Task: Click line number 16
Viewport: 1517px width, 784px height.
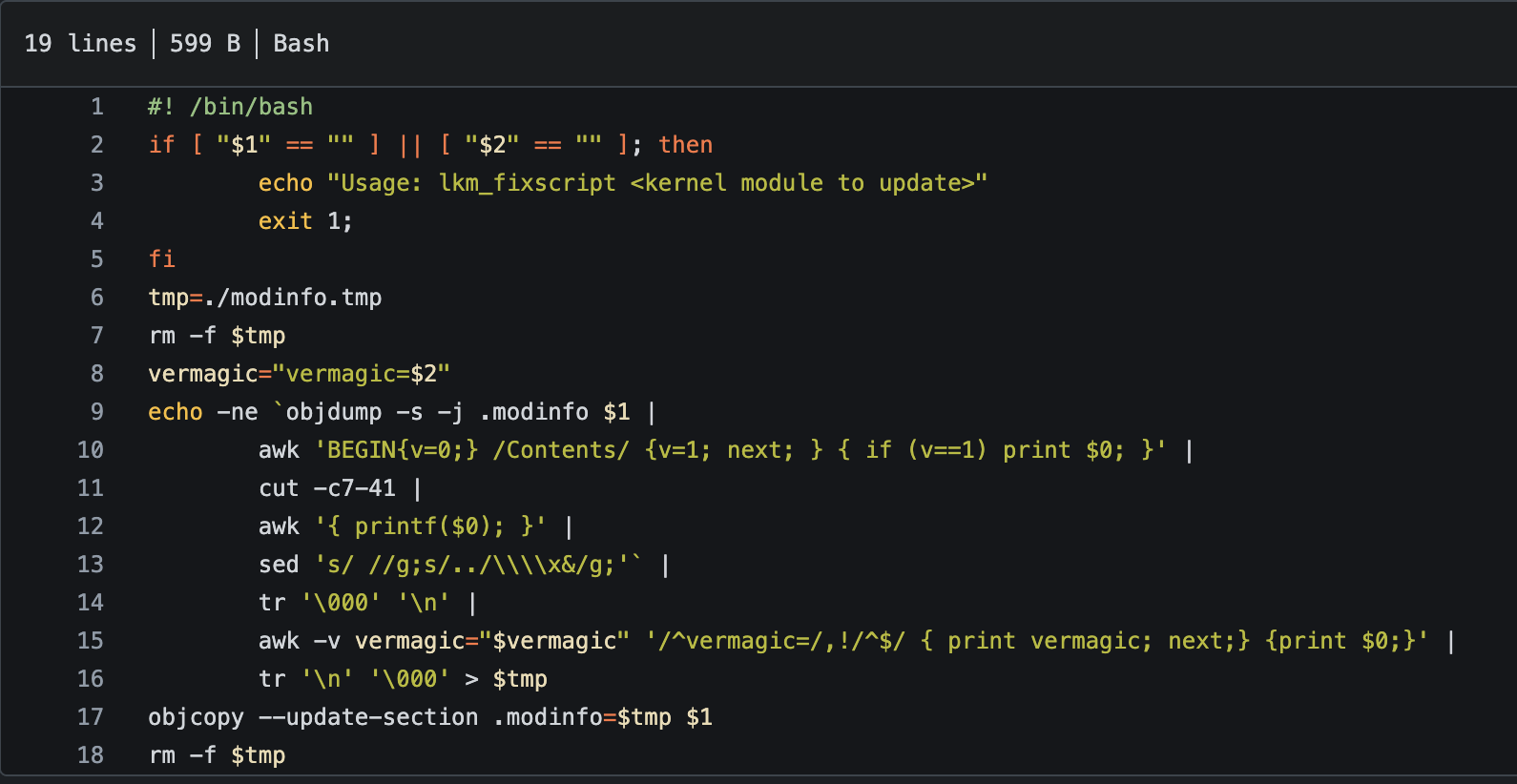Action: click(x=91, y=679)
